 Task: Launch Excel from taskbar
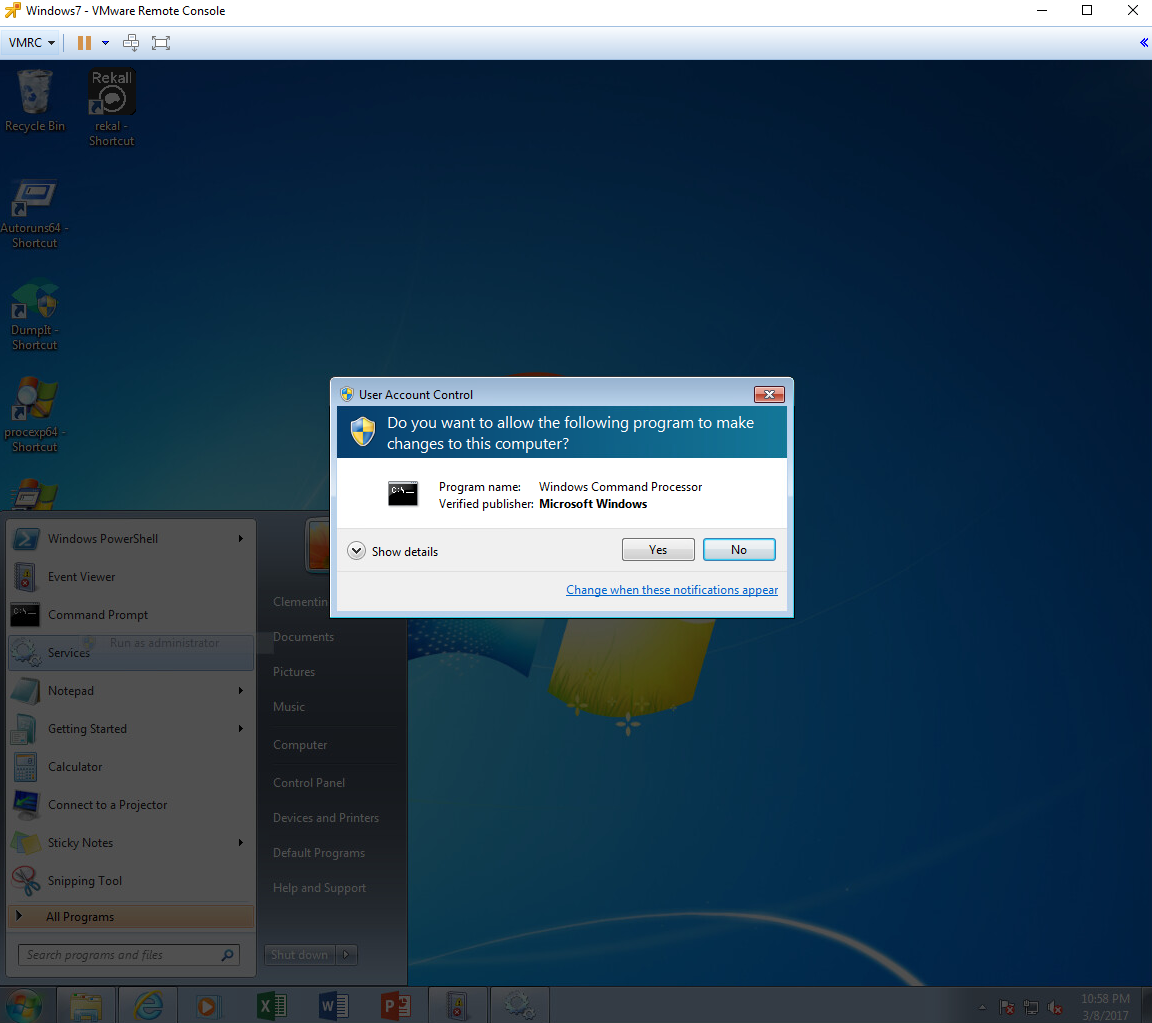[x=273, y=1005]
